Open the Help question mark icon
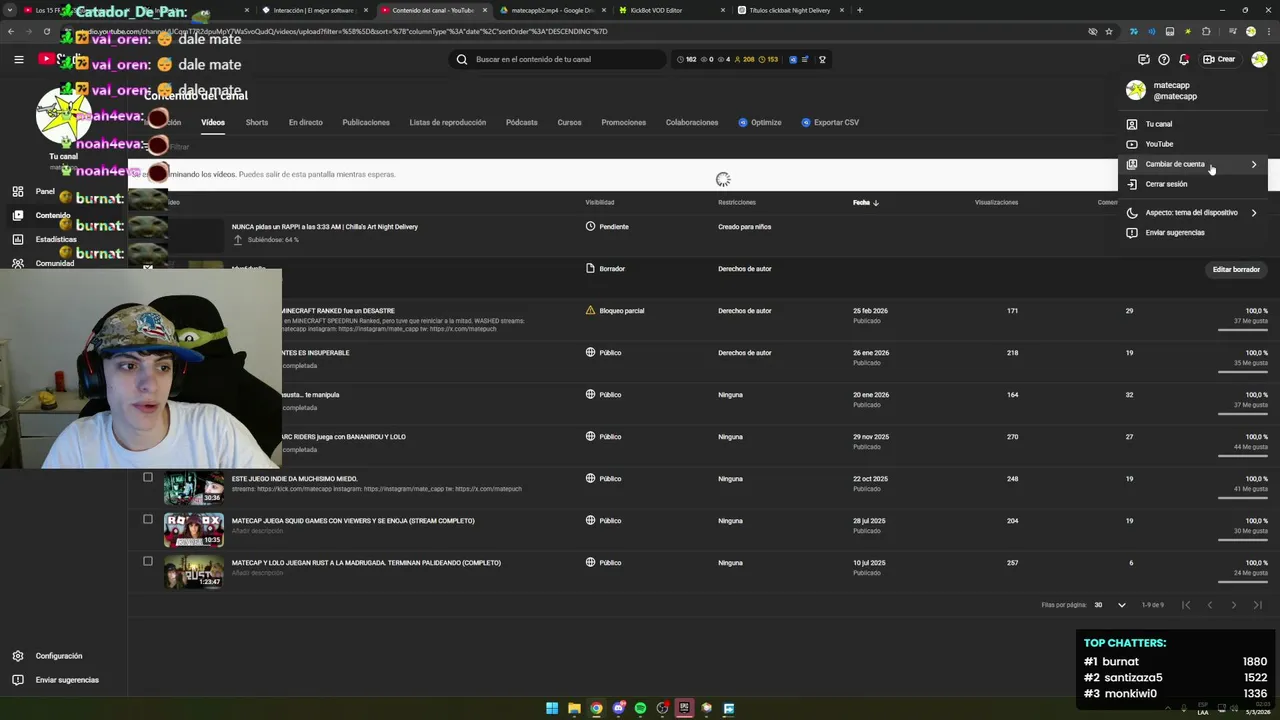The width and height of the screenshot is (1280, 720). [1164, 59]
